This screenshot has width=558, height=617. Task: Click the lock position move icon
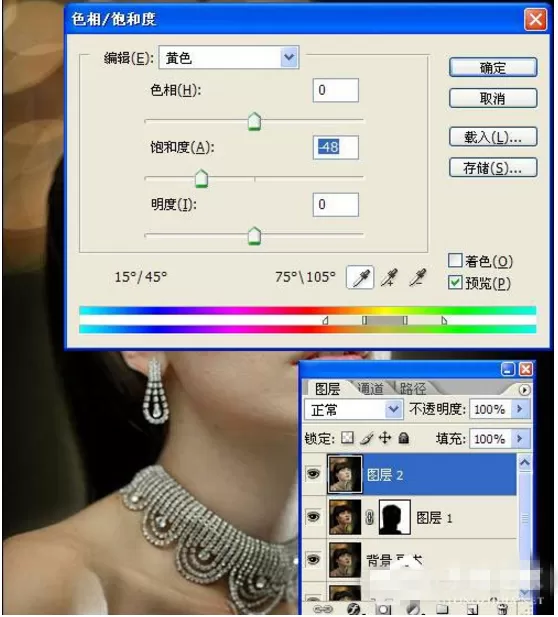pyautogui.click(x=385, y=438)
